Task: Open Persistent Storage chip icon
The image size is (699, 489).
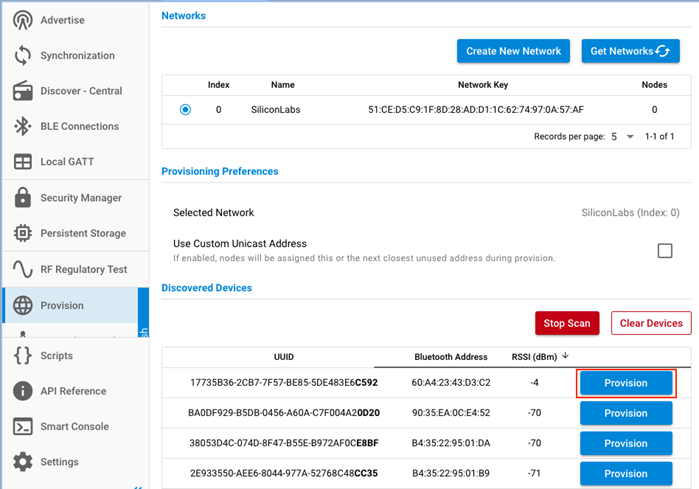Action: pyautogui.click(x=23, y=233)
